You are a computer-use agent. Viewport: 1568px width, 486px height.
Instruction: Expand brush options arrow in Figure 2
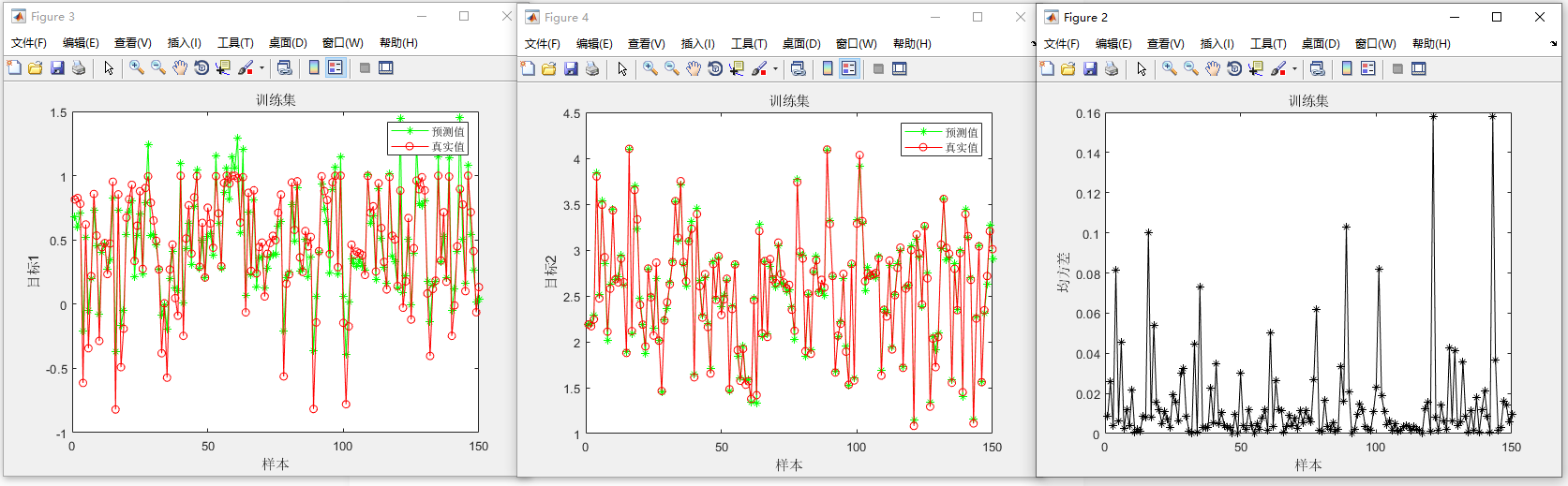click(1294, 68)
